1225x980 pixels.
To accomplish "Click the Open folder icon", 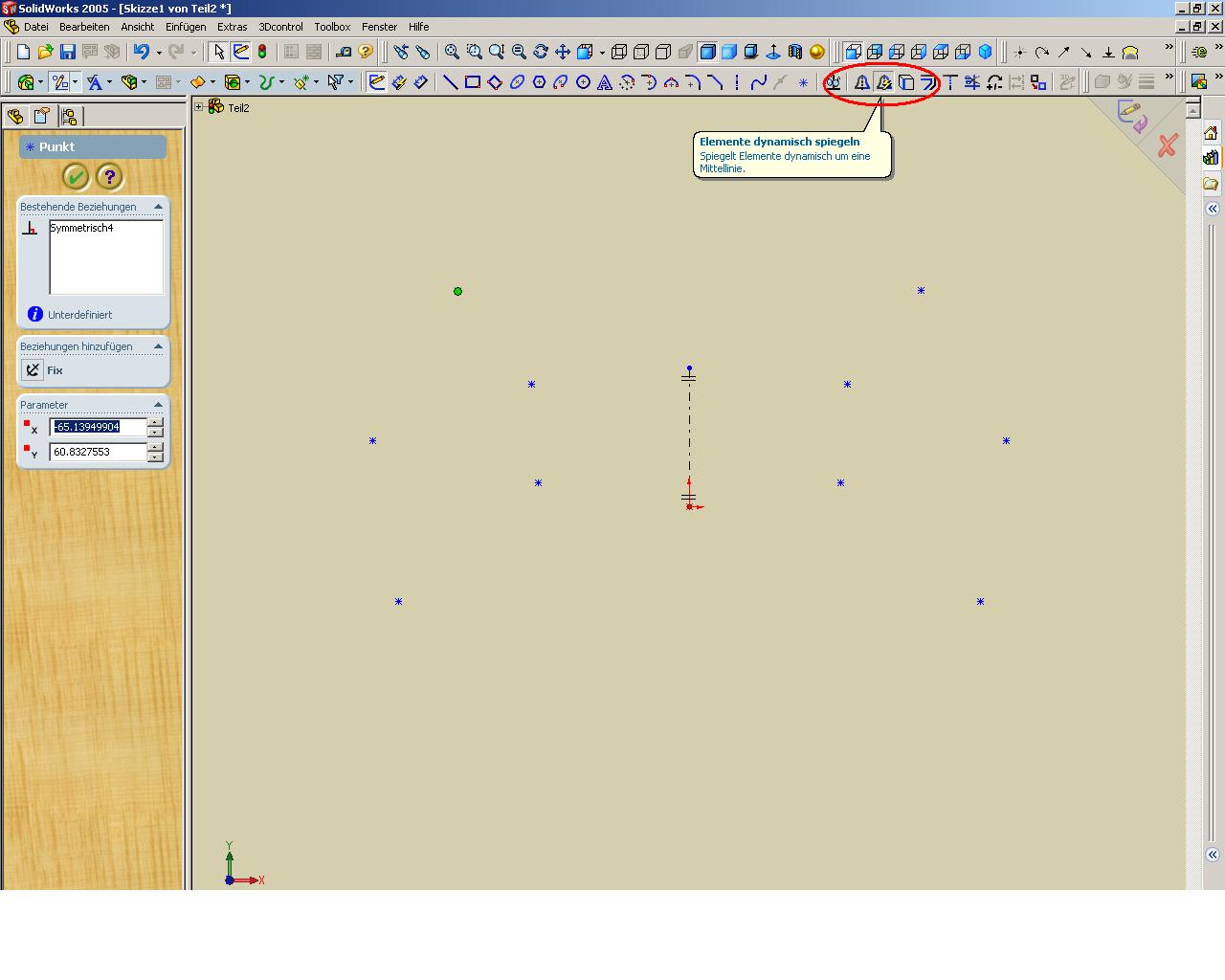I will click(x=45, y=52).
